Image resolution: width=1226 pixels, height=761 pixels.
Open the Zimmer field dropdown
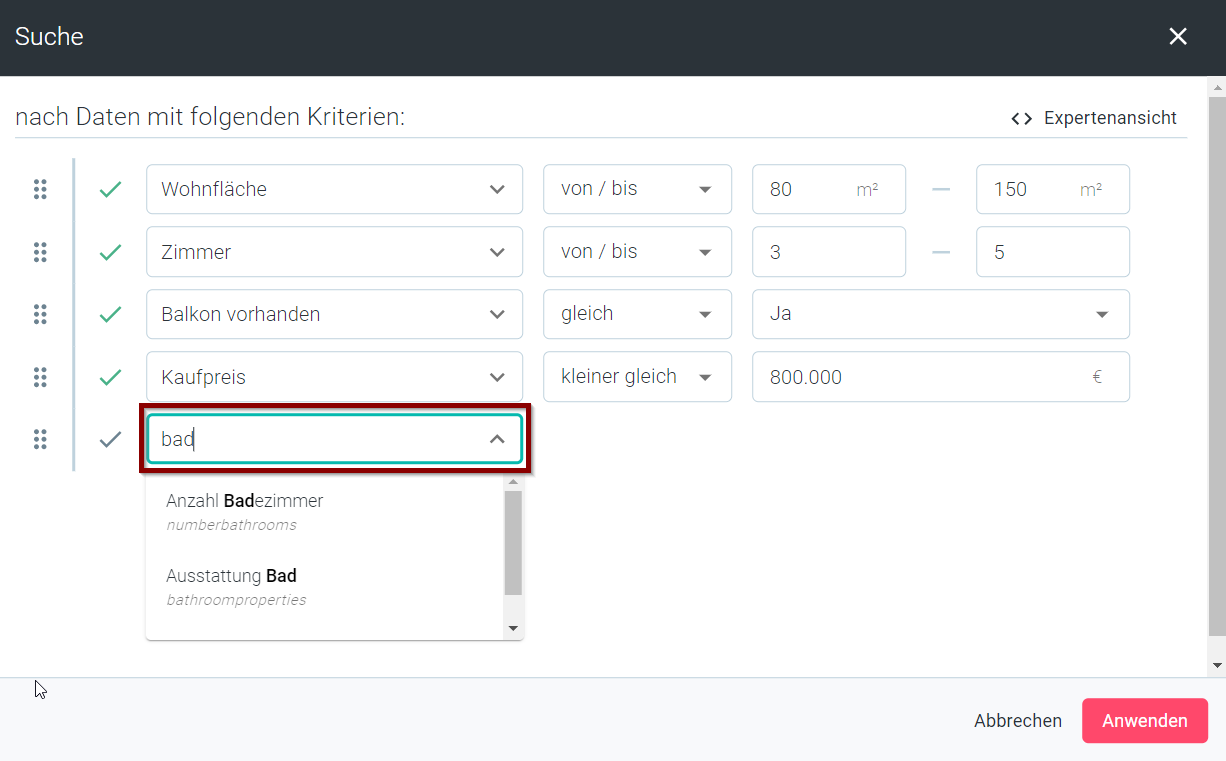click(x=334, y=252)
